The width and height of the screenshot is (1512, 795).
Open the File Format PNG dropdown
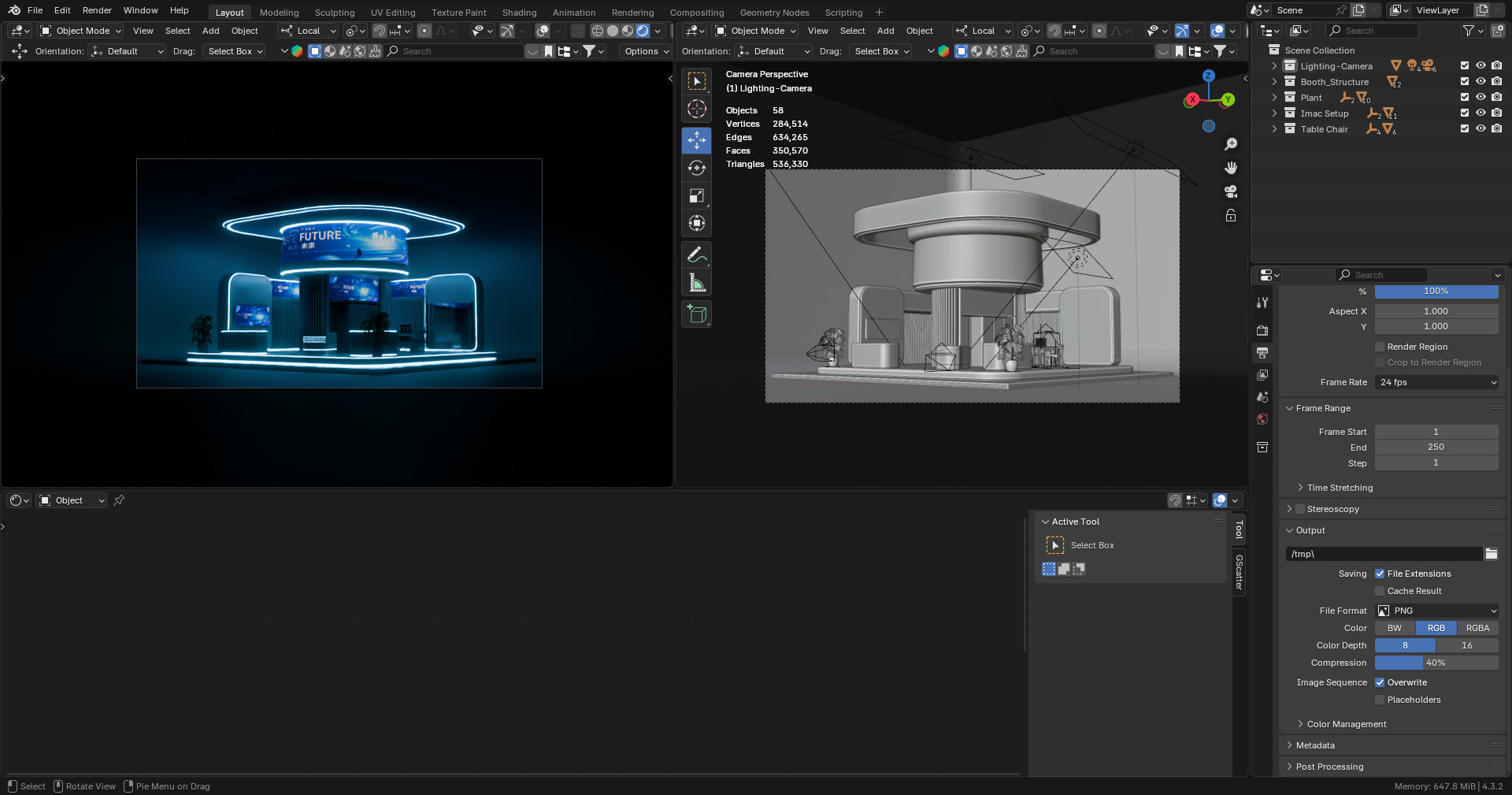click(1437, 611)
